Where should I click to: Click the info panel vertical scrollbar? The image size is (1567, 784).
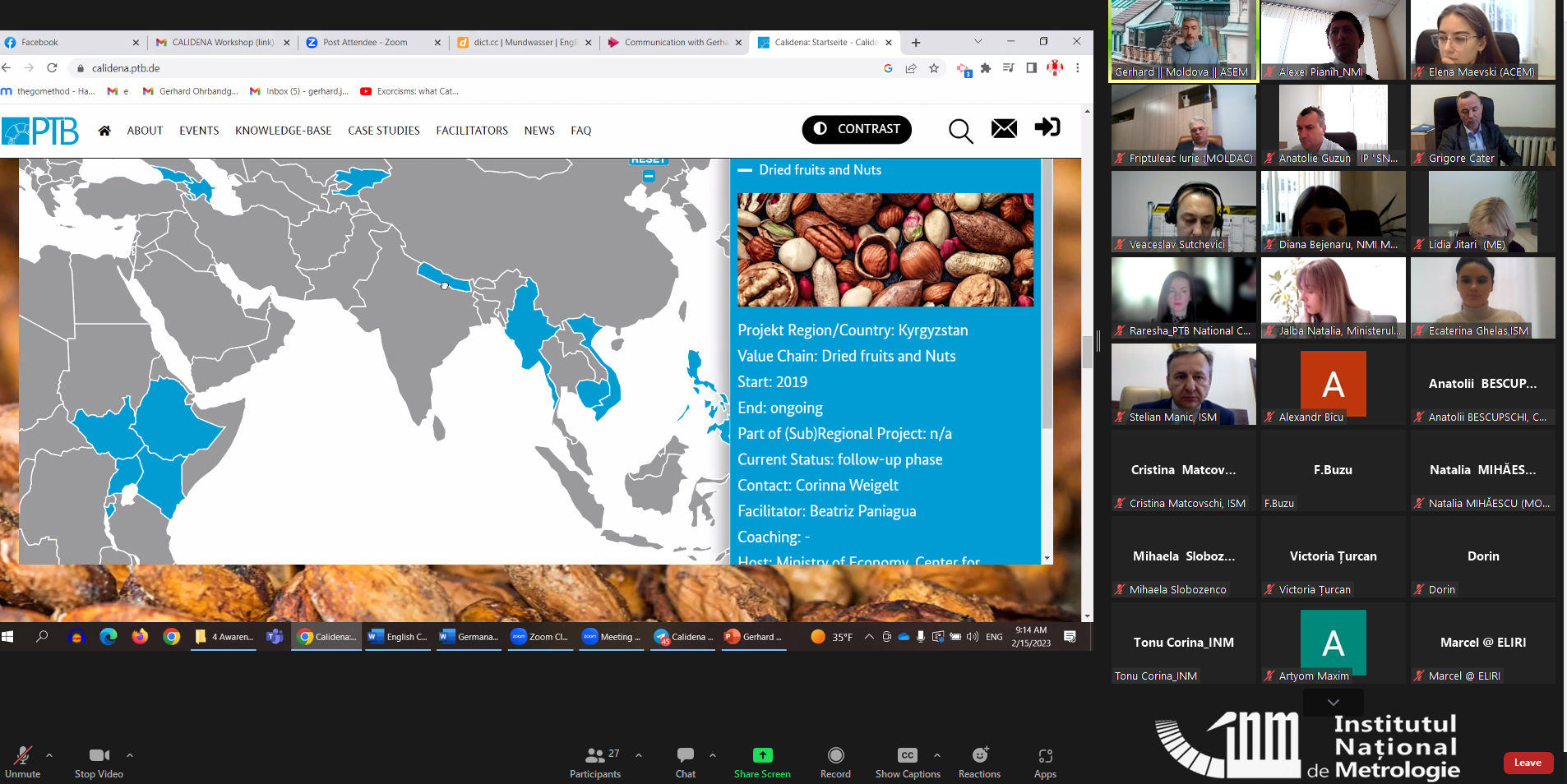1047,296
